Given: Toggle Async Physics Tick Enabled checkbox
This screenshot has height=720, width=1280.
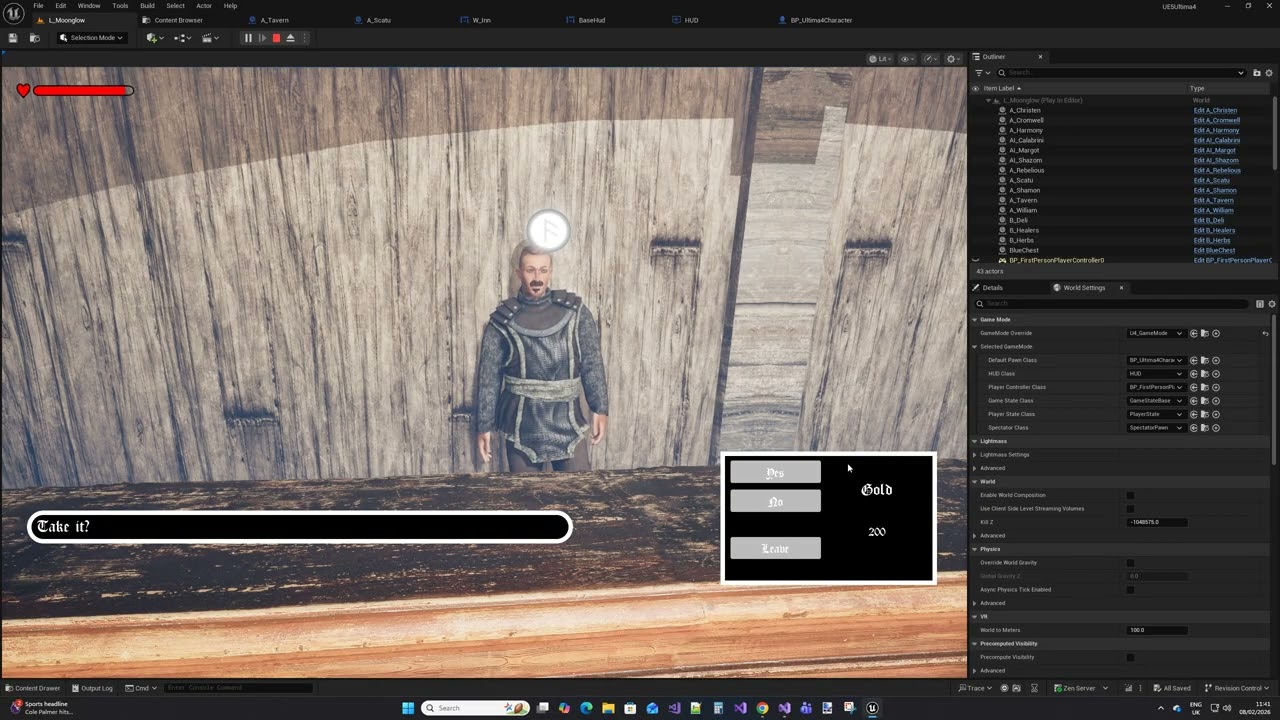Looking at the screenshot, I should coord(1131,590).
